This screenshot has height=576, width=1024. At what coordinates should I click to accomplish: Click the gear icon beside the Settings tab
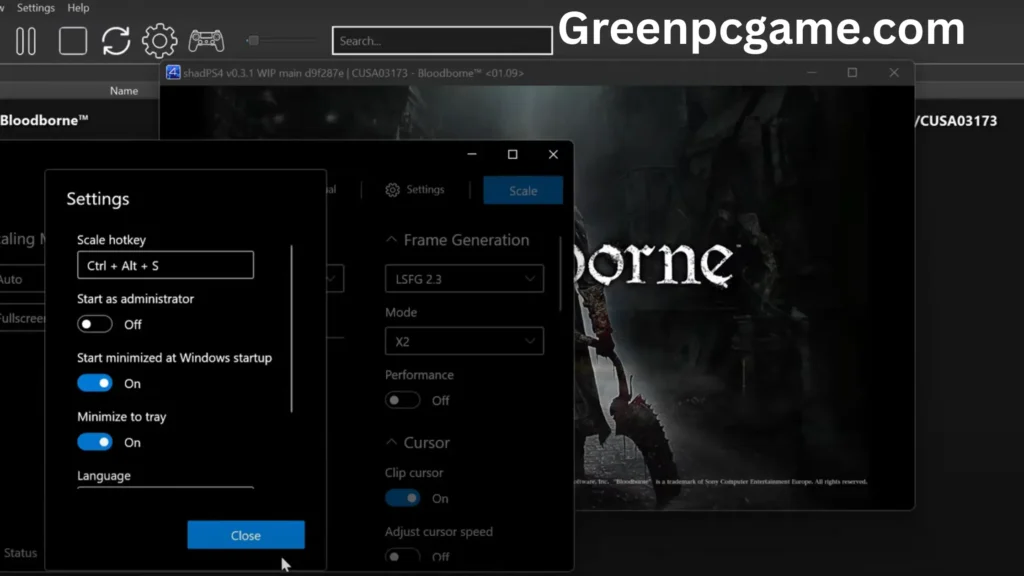coord(392,190)
